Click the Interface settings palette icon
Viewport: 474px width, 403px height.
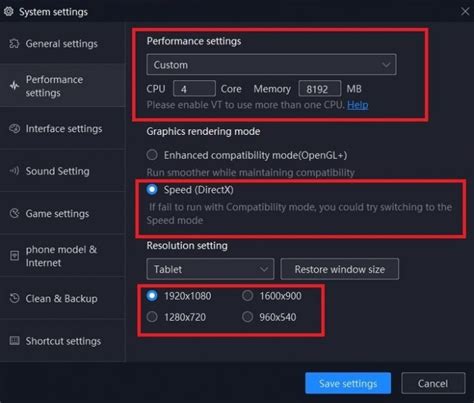(14, 129)
